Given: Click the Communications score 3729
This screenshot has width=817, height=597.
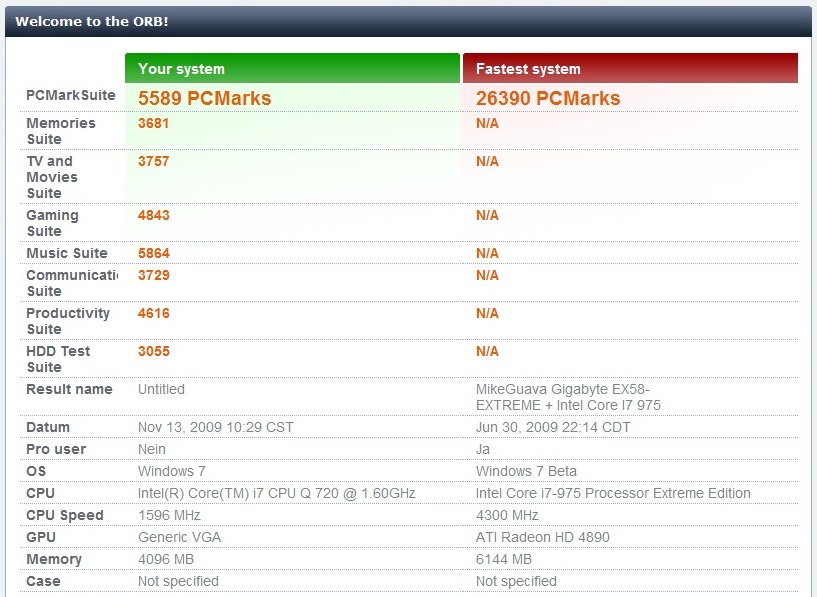Looking at the screenshot, I should (x=153, y=275).
